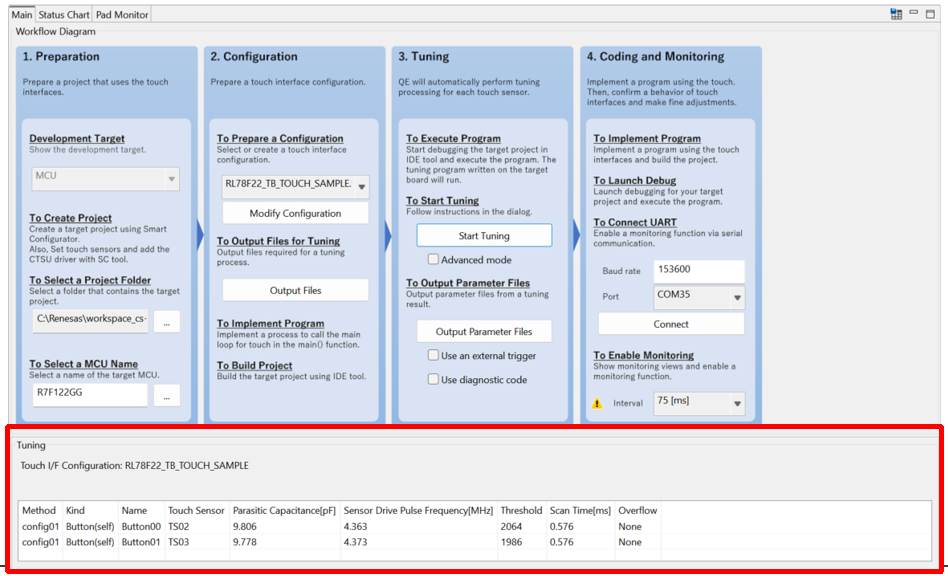This screenshot has height=576, width=948.
Task: Switch to the Status Chart tab
Action: (64, 15)
